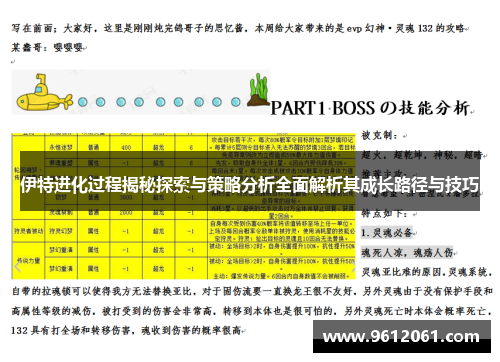Click the green seaweed illustration

258,90
